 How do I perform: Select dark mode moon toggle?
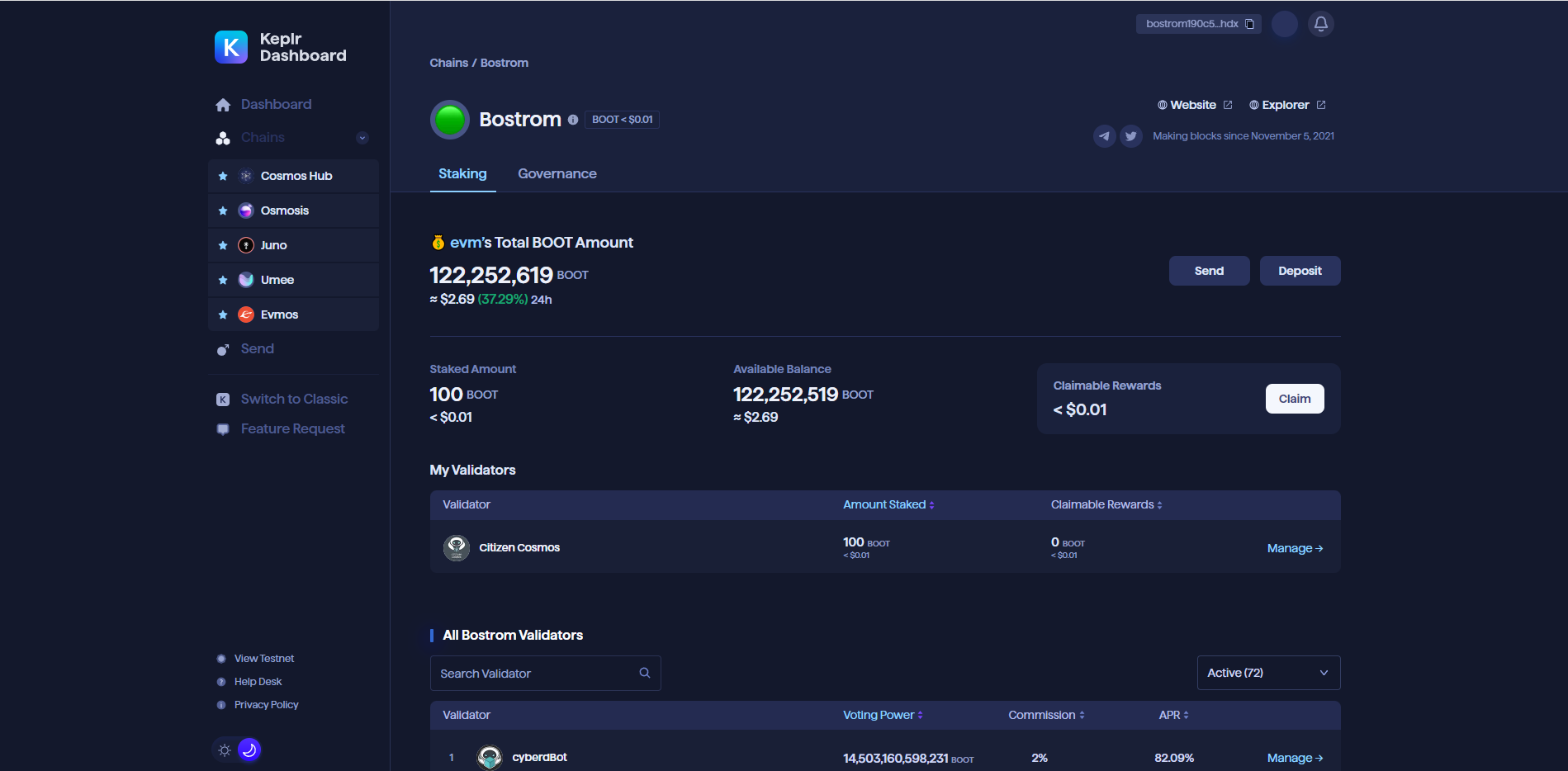pyautogui.click(x=249, y=750)
